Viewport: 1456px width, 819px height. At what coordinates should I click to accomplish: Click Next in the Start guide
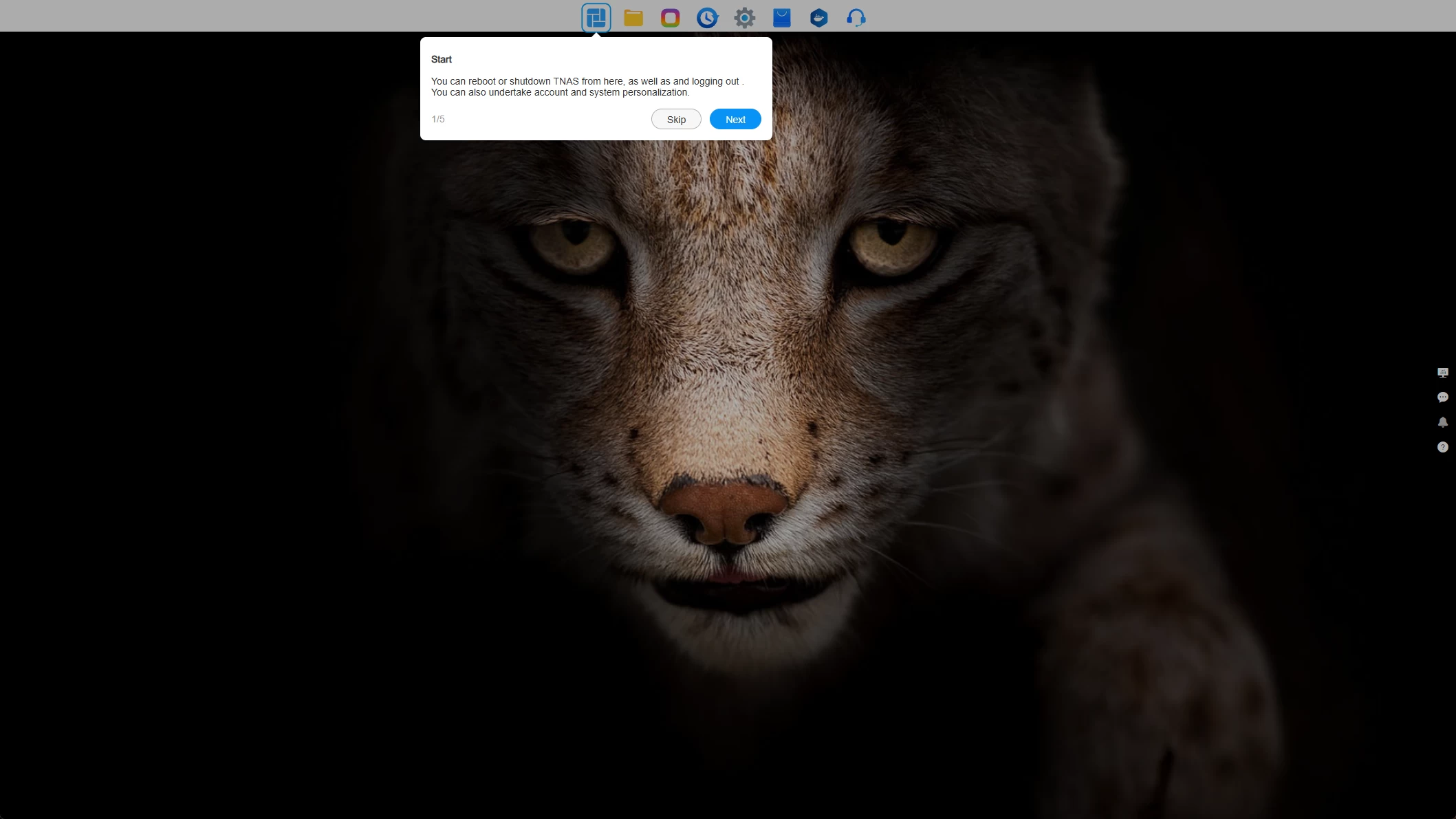click(735, 119)
